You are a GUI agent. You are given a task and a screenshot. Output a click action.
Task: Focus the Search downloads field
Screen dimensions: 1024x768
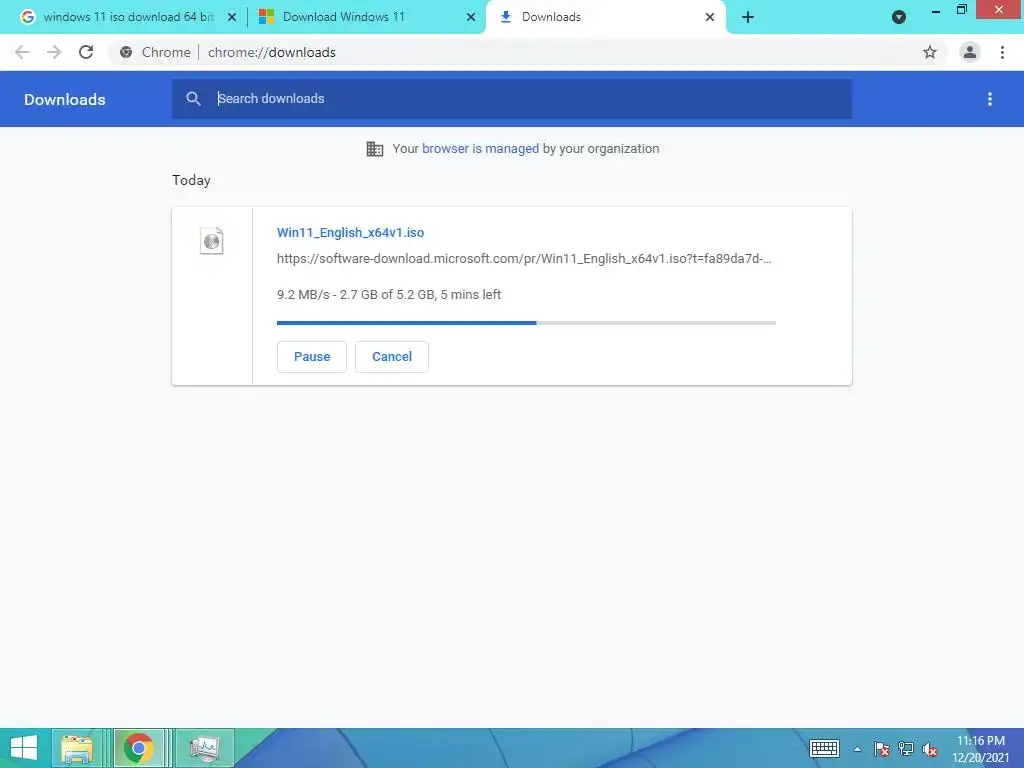pyautogui.click(x=512, y=99)
